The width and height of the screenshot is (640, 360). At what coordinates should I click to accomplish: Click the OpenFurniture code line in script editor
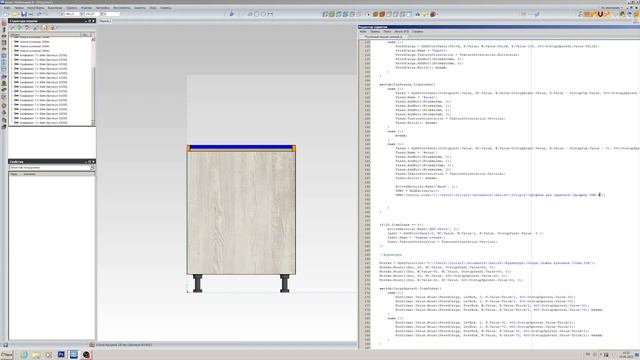coord(487,263)
